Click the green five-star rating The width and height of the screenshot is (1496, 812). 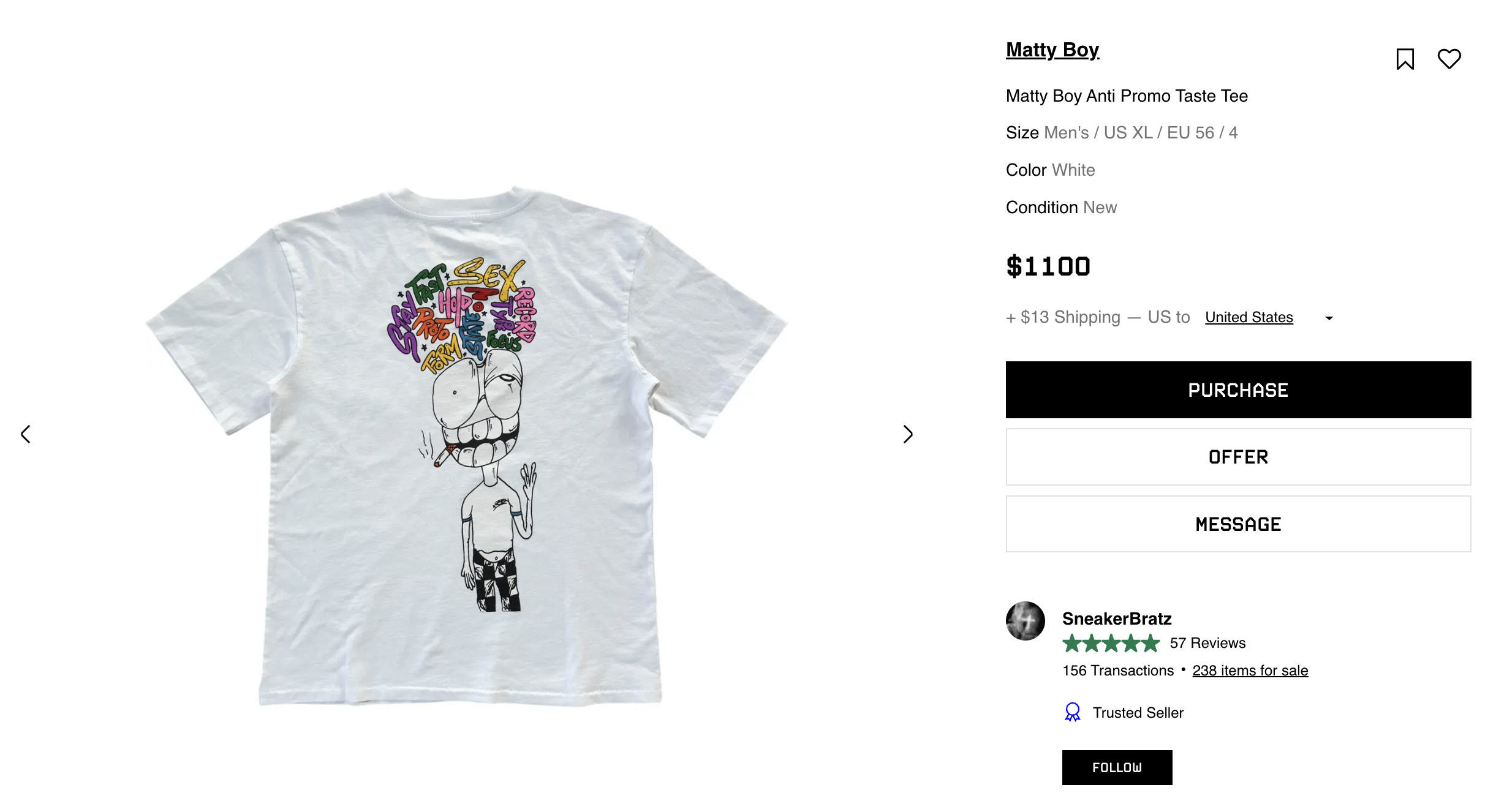tap(1111, 643)
